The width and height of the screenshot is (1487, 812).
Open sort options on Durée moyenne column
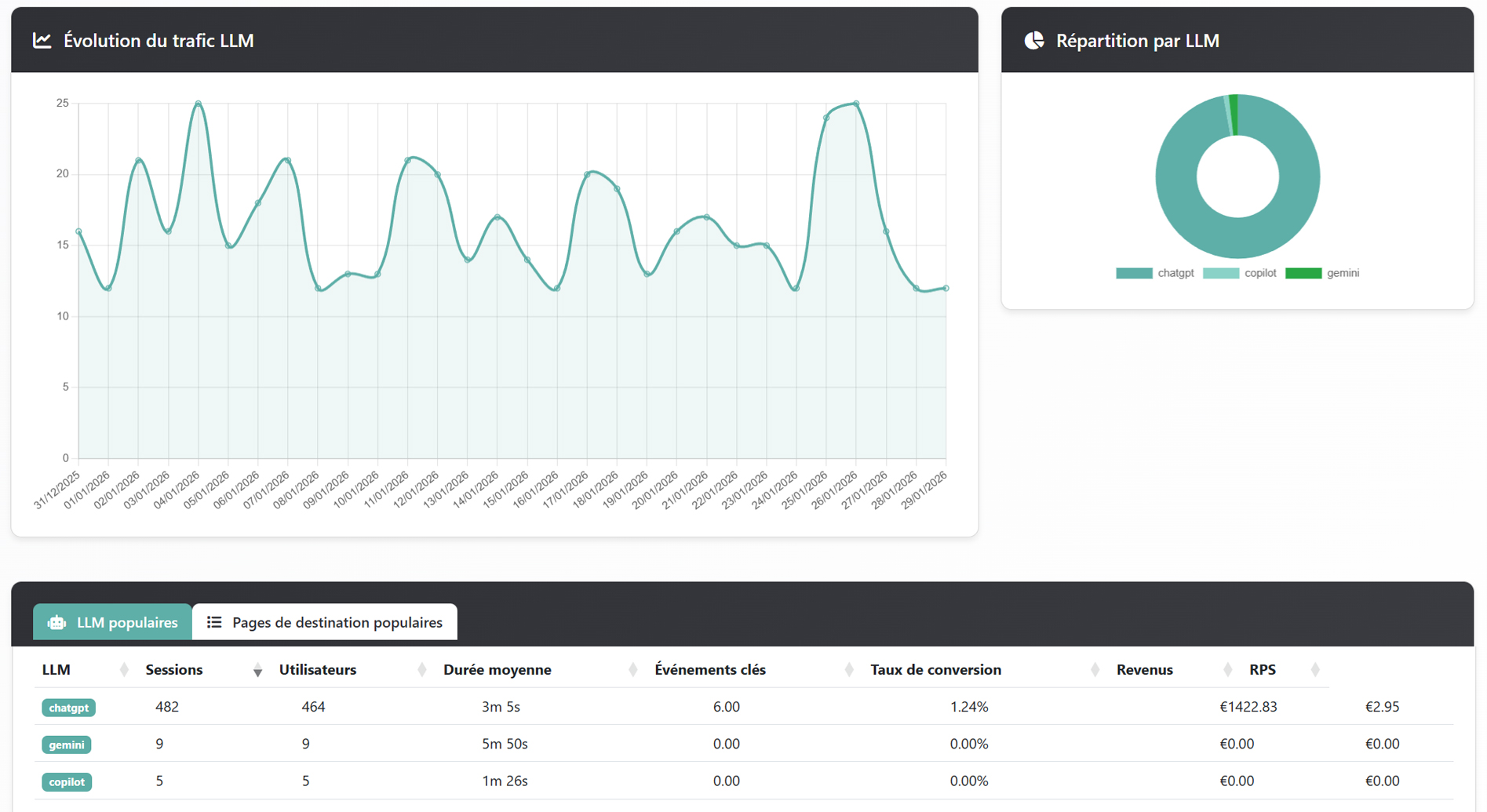click(x=632, y=670)
